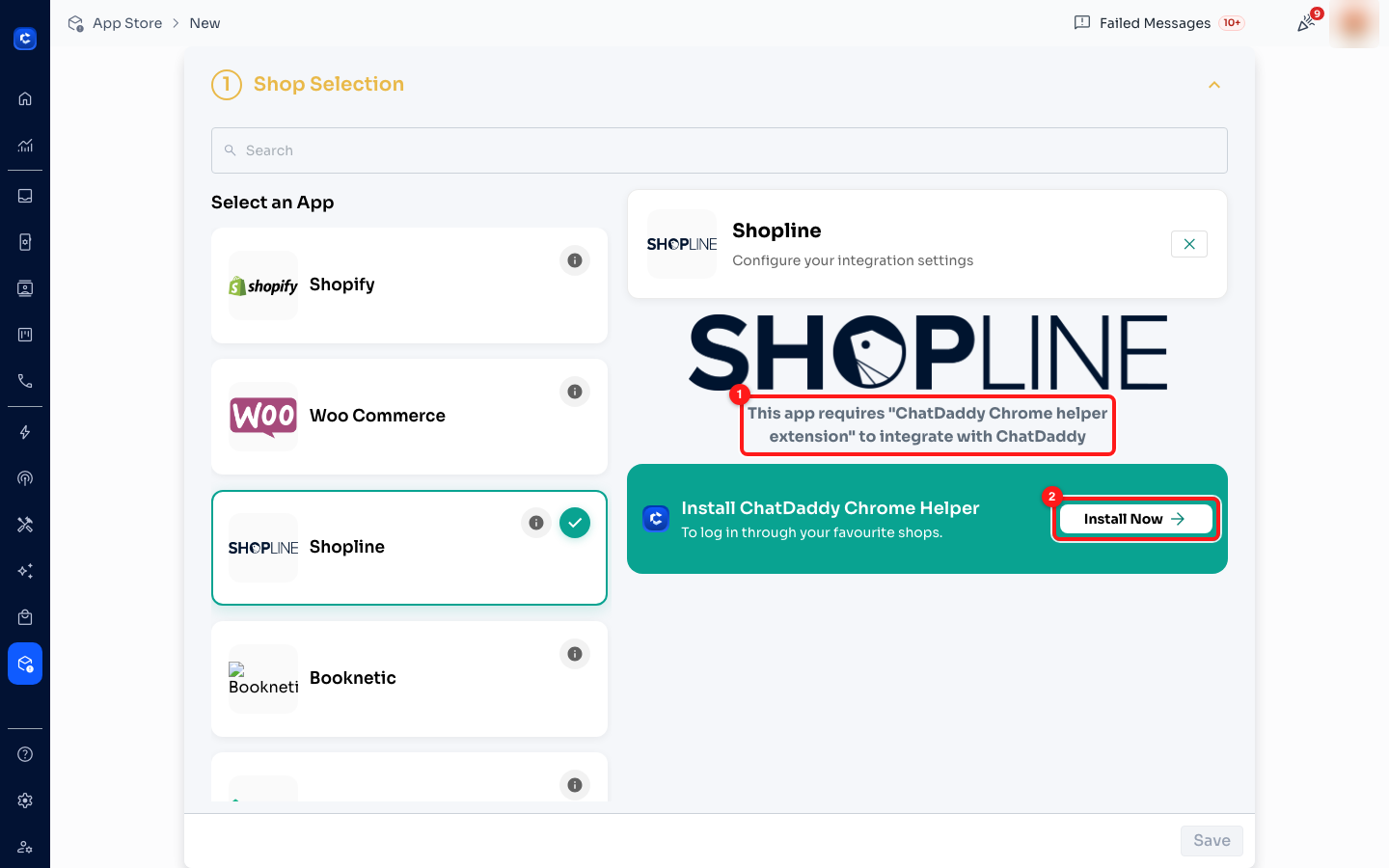Click the 10+ failed messages badge
1389x868 pixels.
tap(1232, 23)
